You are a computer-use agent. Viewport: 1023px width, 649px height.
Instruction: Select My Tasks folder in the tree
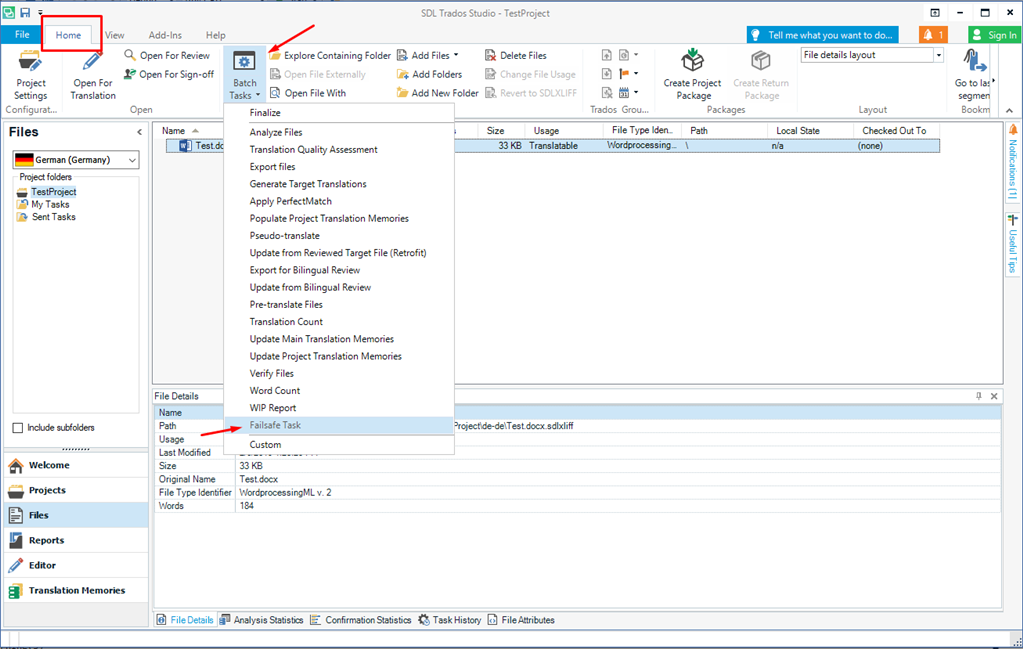click(x=50, y=204)
